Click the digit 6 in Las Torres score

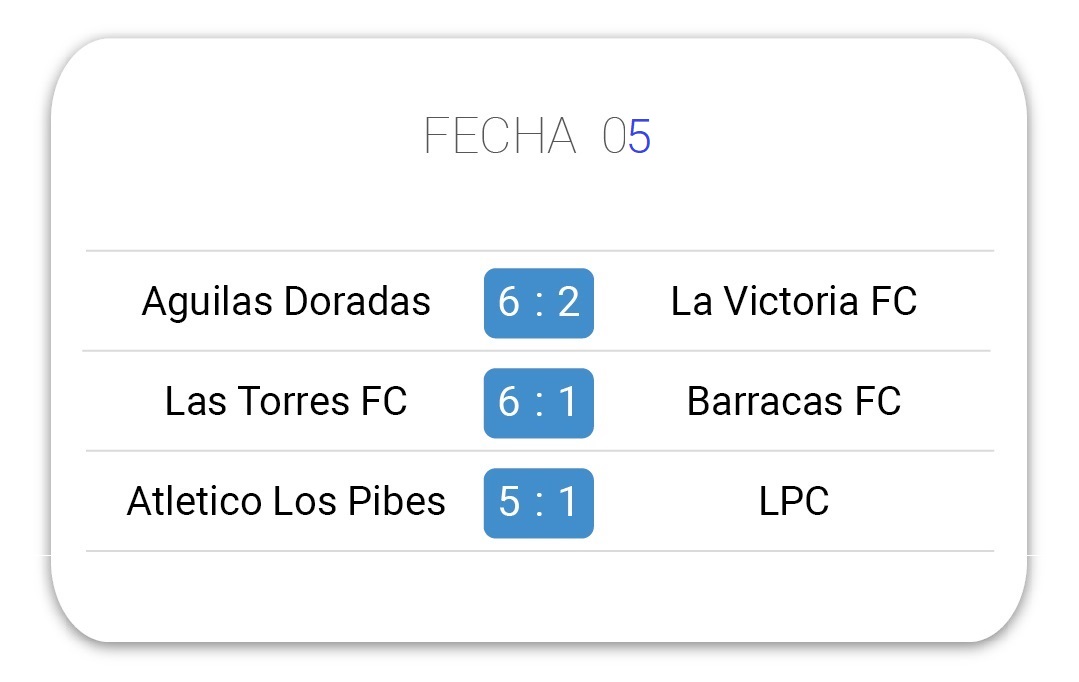pos(509,403)
